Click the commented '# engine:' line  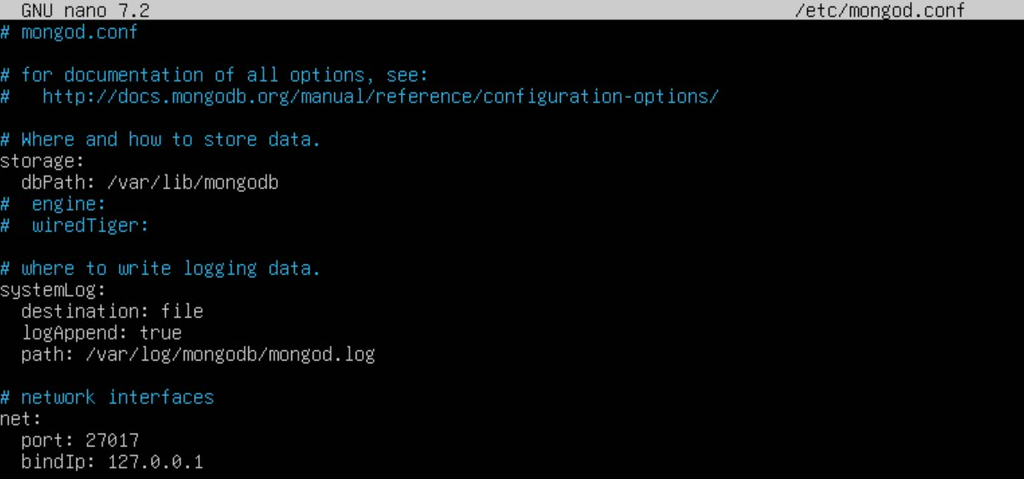pos(69,204)
